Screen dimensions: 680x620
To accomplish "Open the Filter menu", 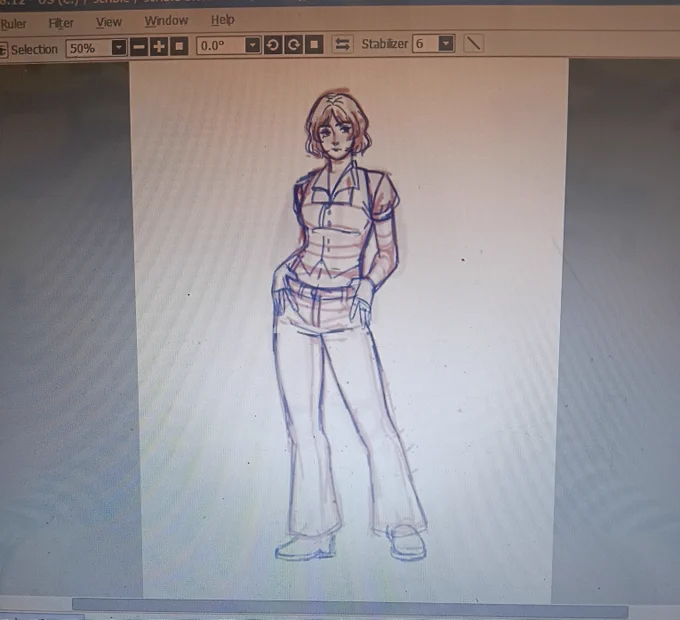I will [61, 23].
